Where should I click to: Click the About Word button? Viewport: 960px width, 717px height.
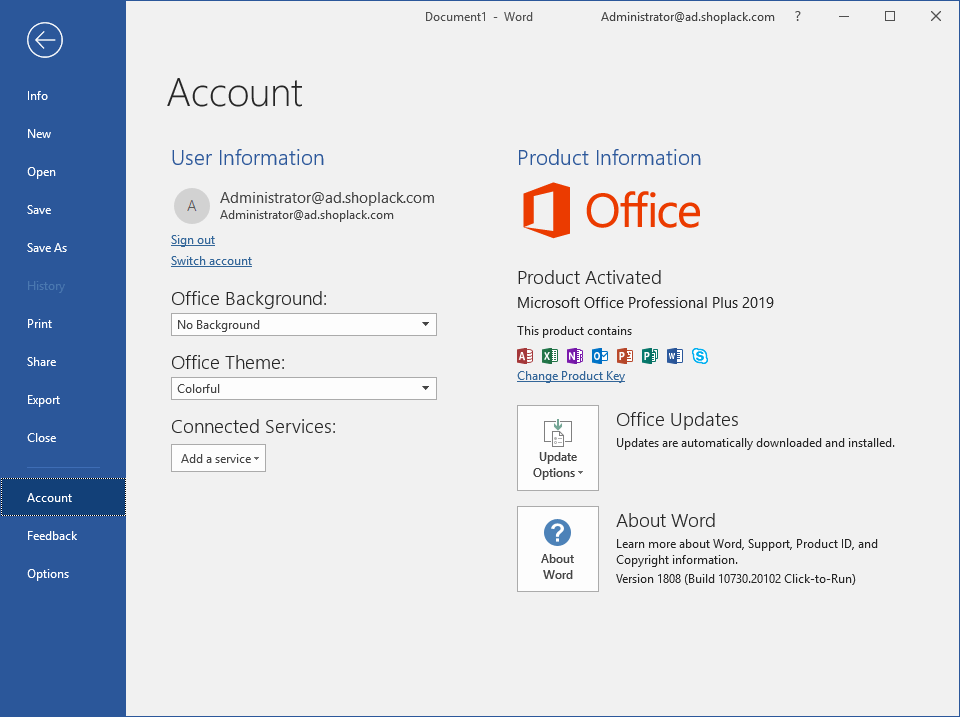(x=558, y=549)
